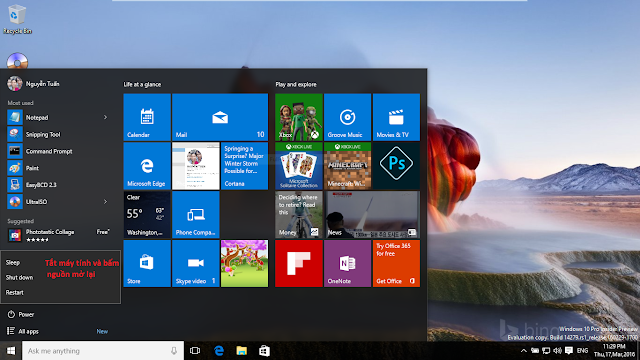Expand the Notepad jump list arrow
This screenshot has height=360, width=640.
tap(105, 118)
